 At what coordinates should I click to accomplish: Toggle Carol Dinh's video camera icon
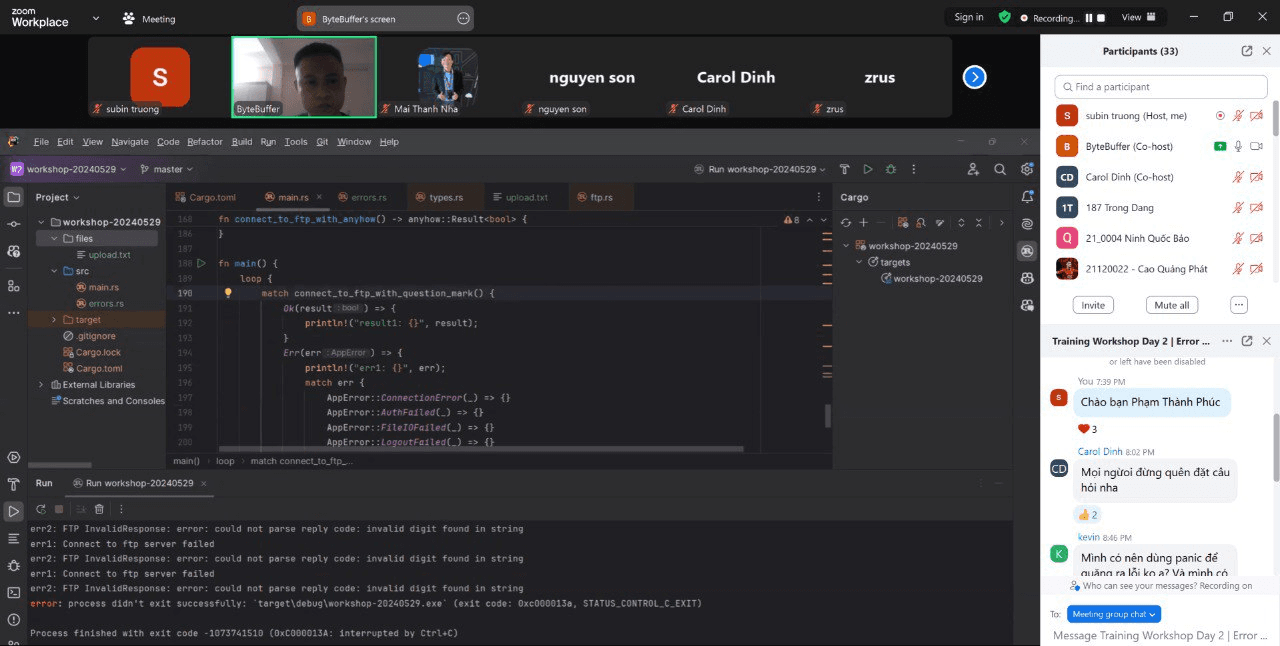(x=1257, y=177)
